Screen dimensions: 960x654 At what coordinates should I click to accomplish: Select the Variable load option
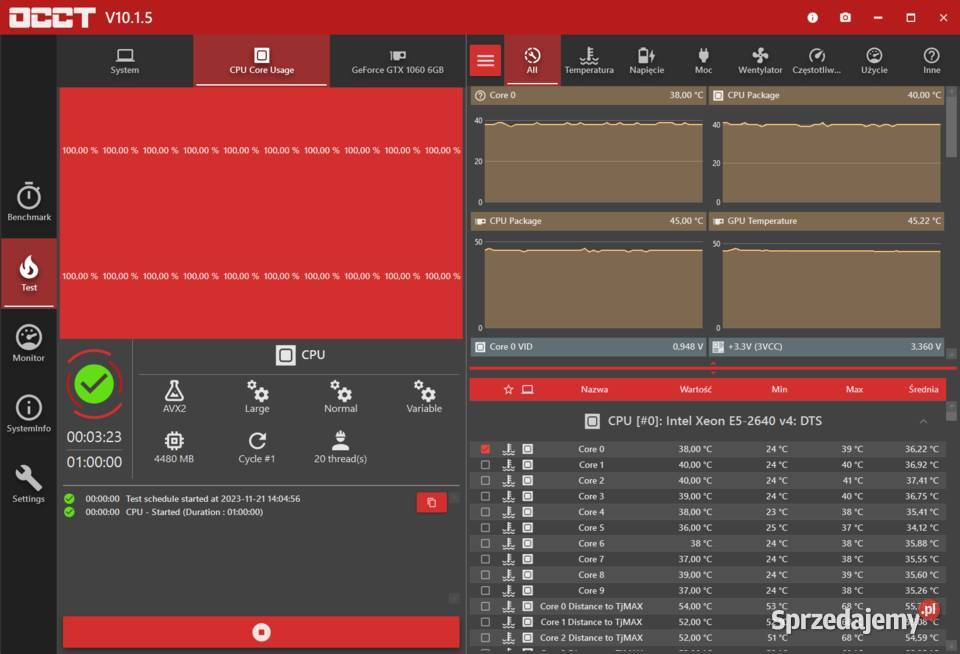coord(424,396)
